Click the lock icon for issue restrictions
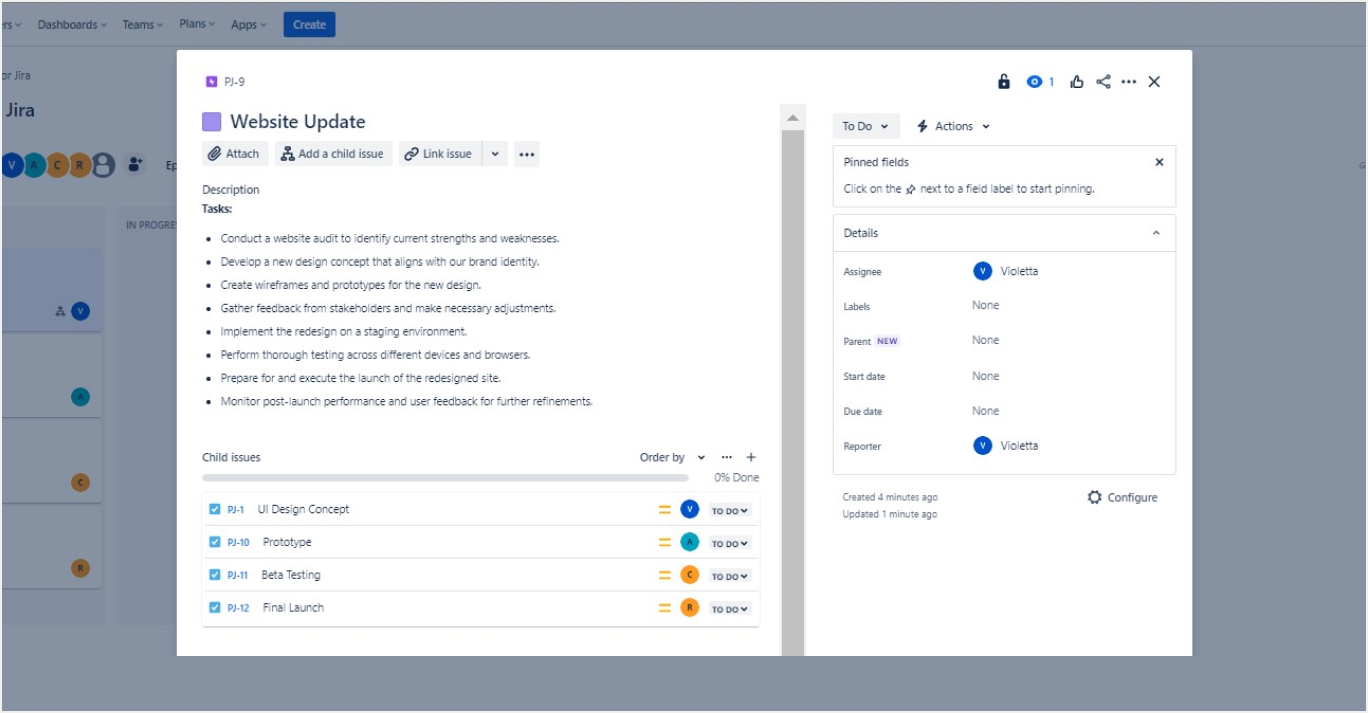Image resolution: width=1368 pixels, height=713 pixels. pyautogui.click(x=1004, y=82)
